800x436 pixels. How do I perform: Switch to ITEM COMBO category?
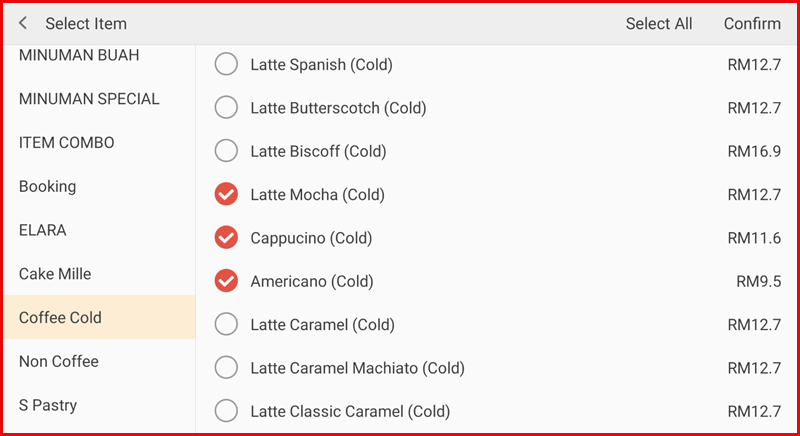(67, 143)
